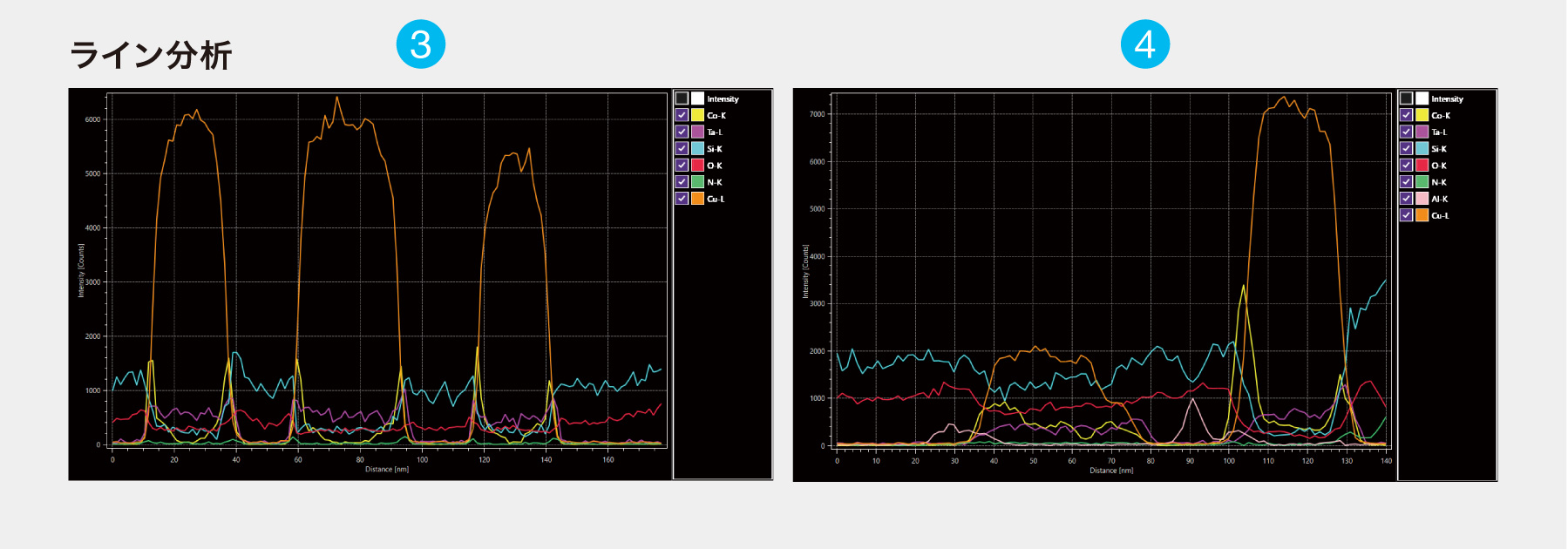
Task: Select 'N-K' label text in right chart legend
Action: tap(1439, 182)
